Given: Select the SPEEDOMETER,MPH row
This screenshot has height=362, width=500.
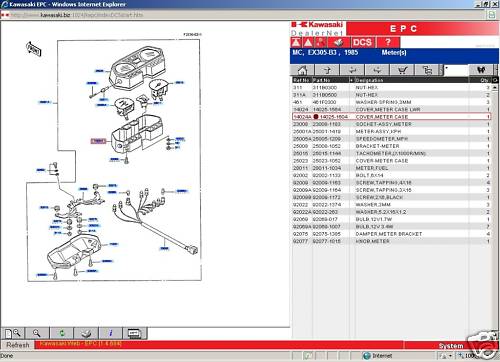Looking at the screenshot, I should point(392,139).
